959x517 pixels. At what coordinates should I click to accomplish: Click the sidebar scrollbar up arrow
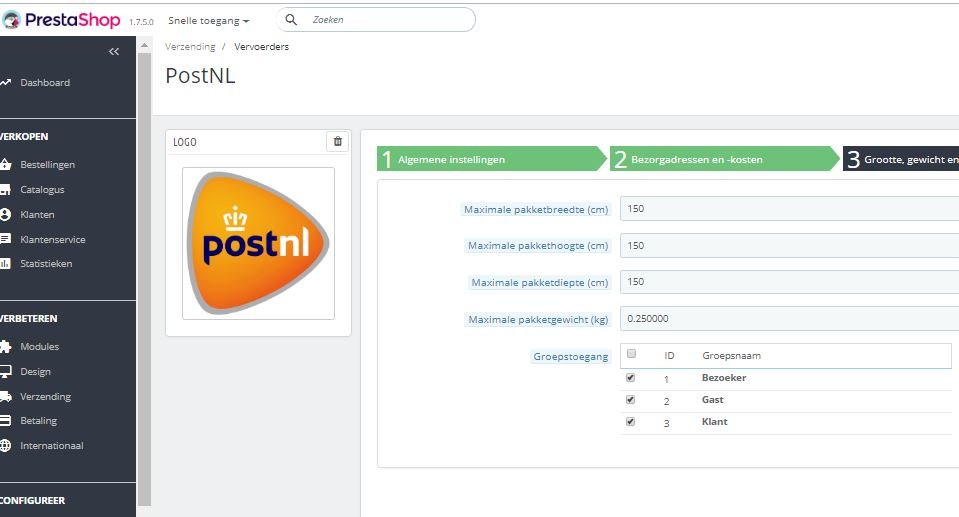(144, 45)
